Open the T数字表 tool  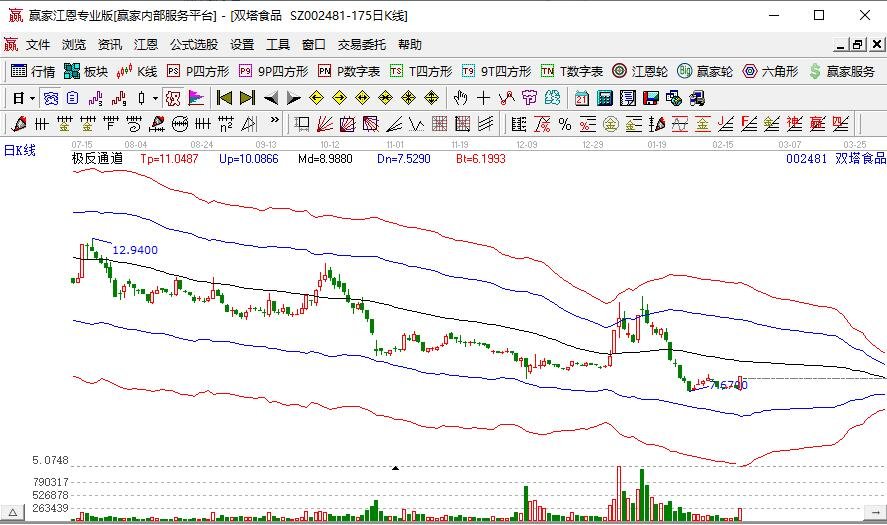(x=571, y=71)
